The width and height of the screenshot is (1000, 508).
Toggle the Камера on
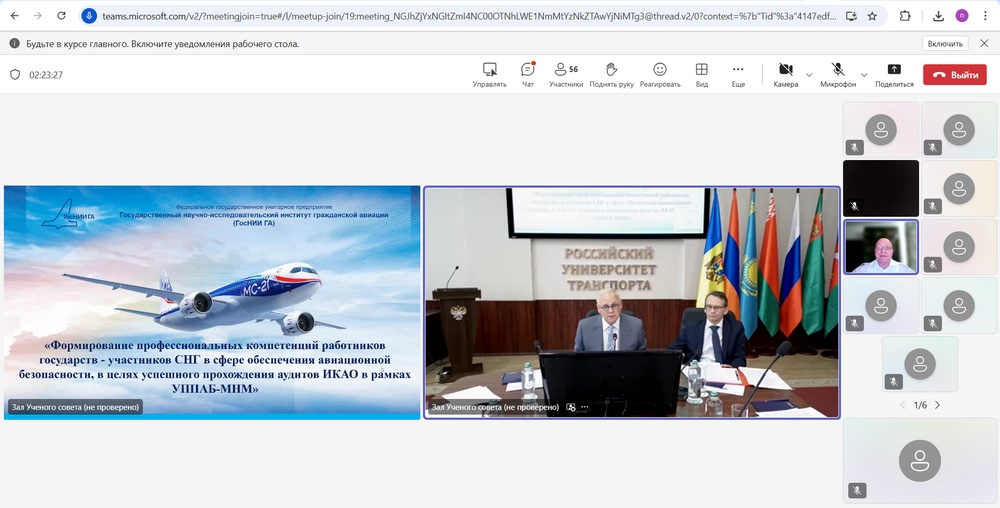pos(786,75)
